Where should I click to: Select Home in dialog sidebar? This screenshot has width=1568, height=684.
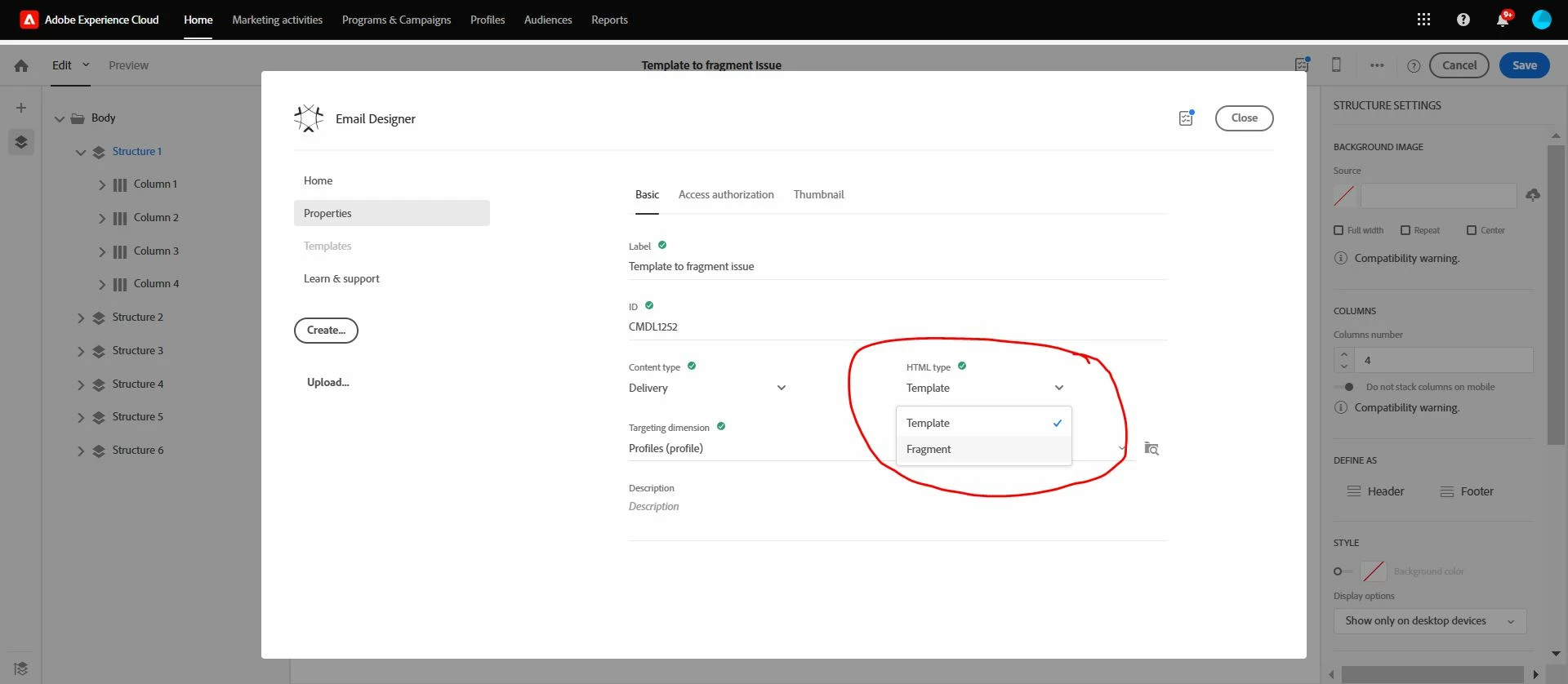point(318,180)
